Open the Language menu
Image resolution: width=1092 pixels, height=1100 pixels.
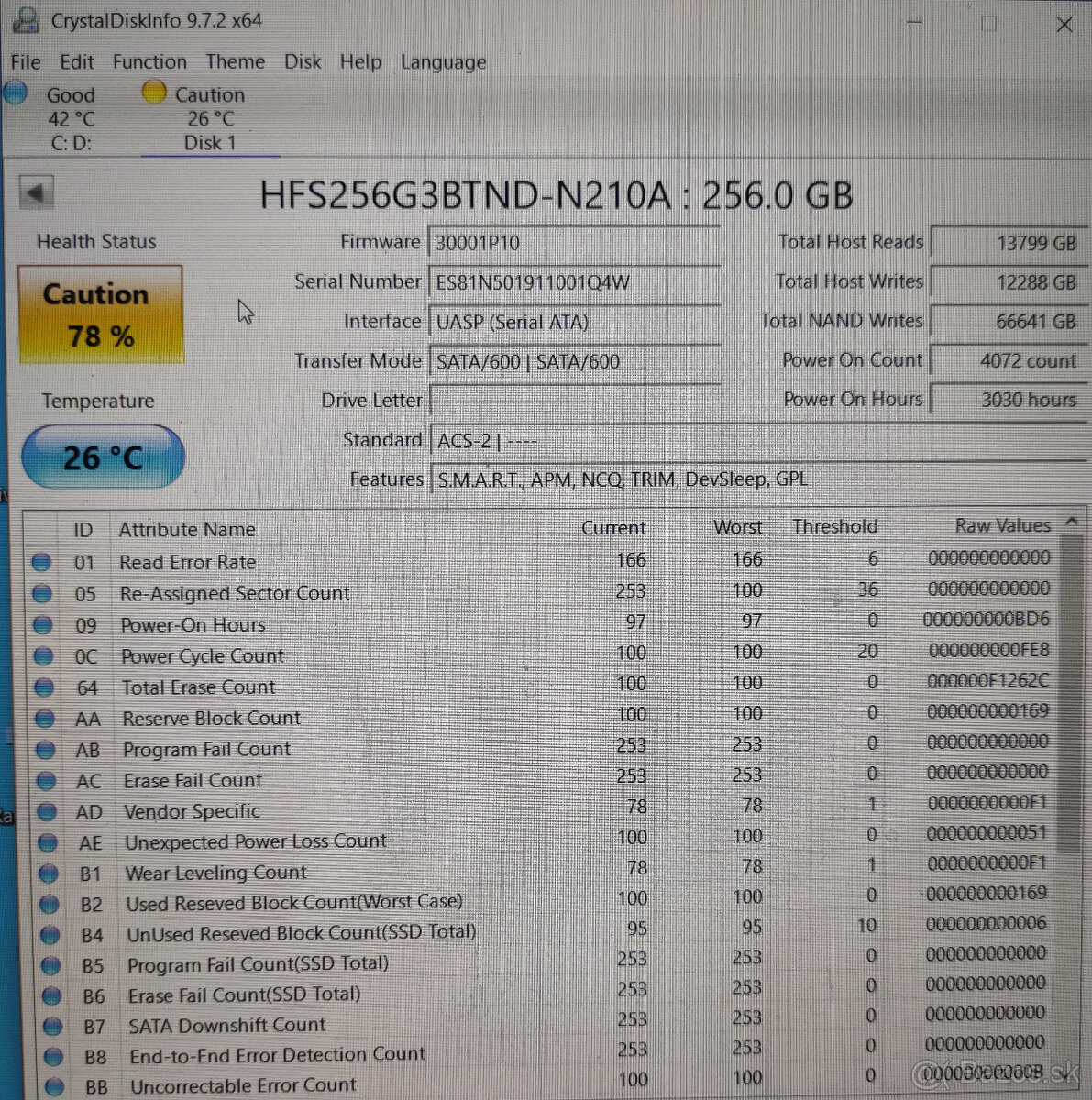pos(443,61)
